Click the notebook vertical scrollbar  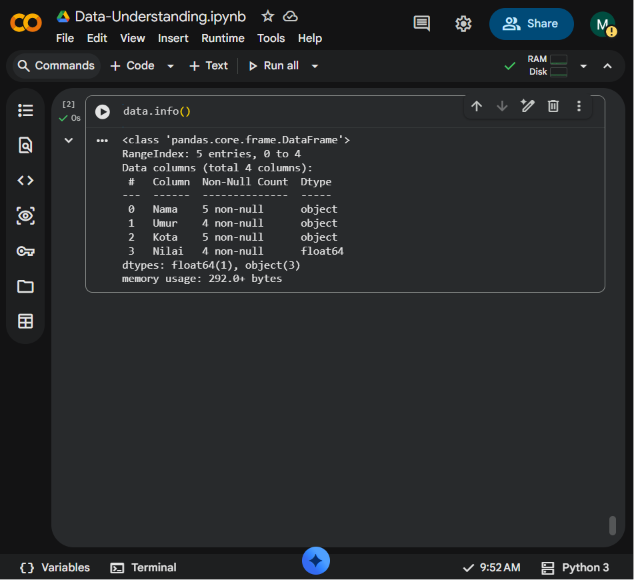tap(613, 525)
